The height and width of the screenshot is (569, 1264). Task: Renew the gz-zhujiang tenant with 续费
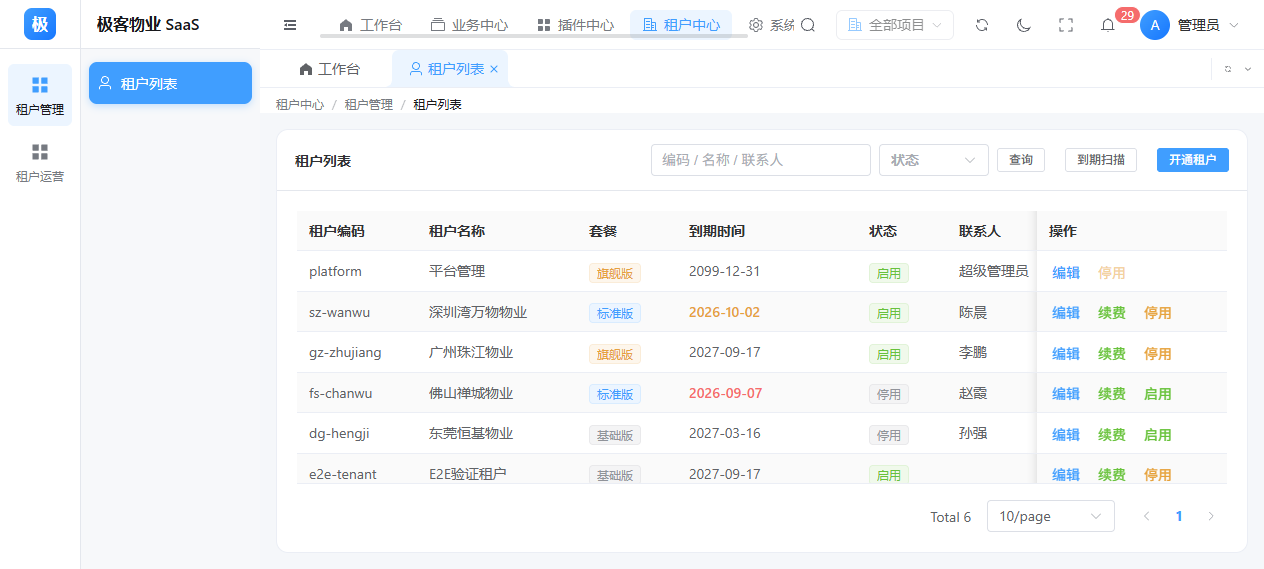1112,354
